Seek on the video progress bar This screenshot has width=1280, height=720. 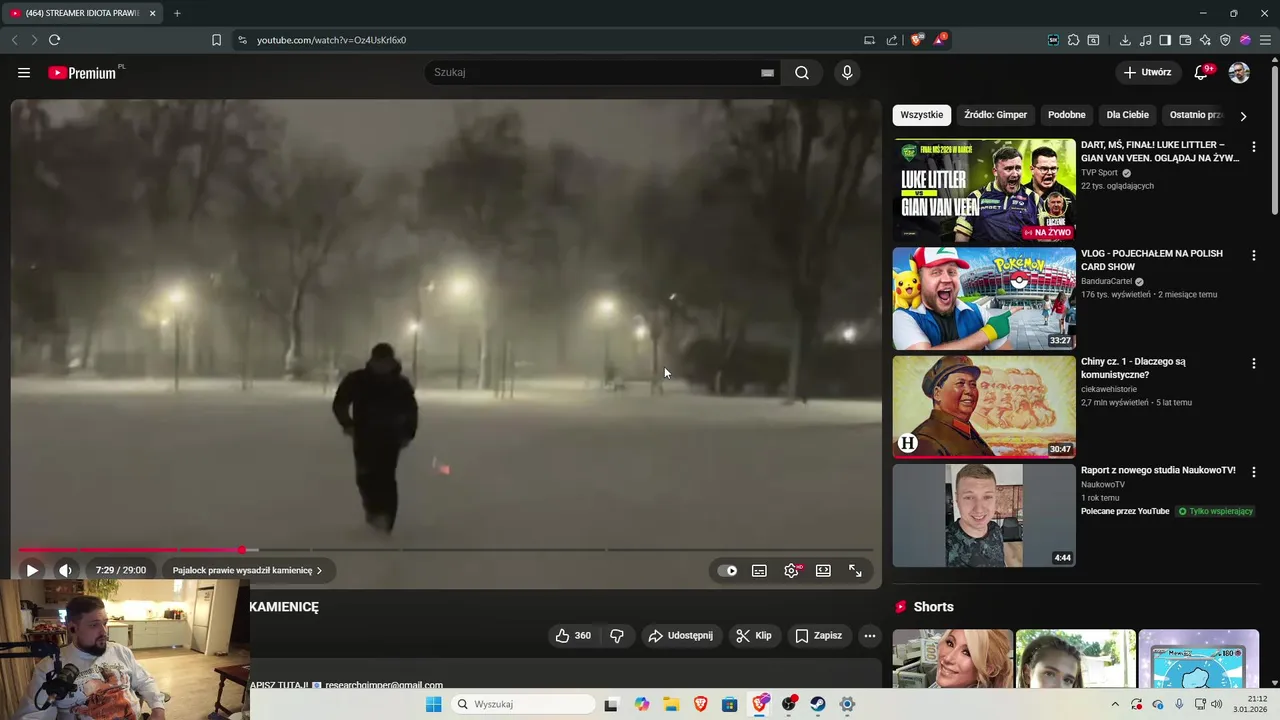[446, 549]
